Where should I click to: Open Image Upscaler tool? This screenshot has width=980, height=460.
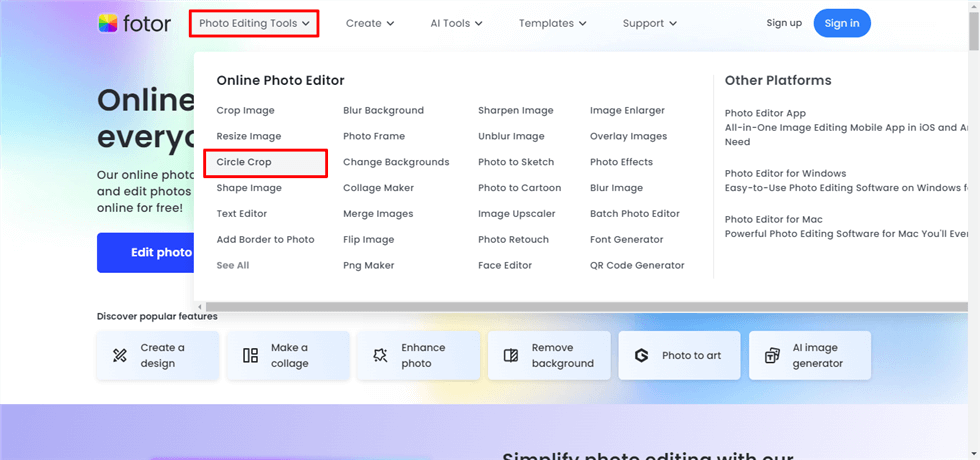click(x=517, y=214)
